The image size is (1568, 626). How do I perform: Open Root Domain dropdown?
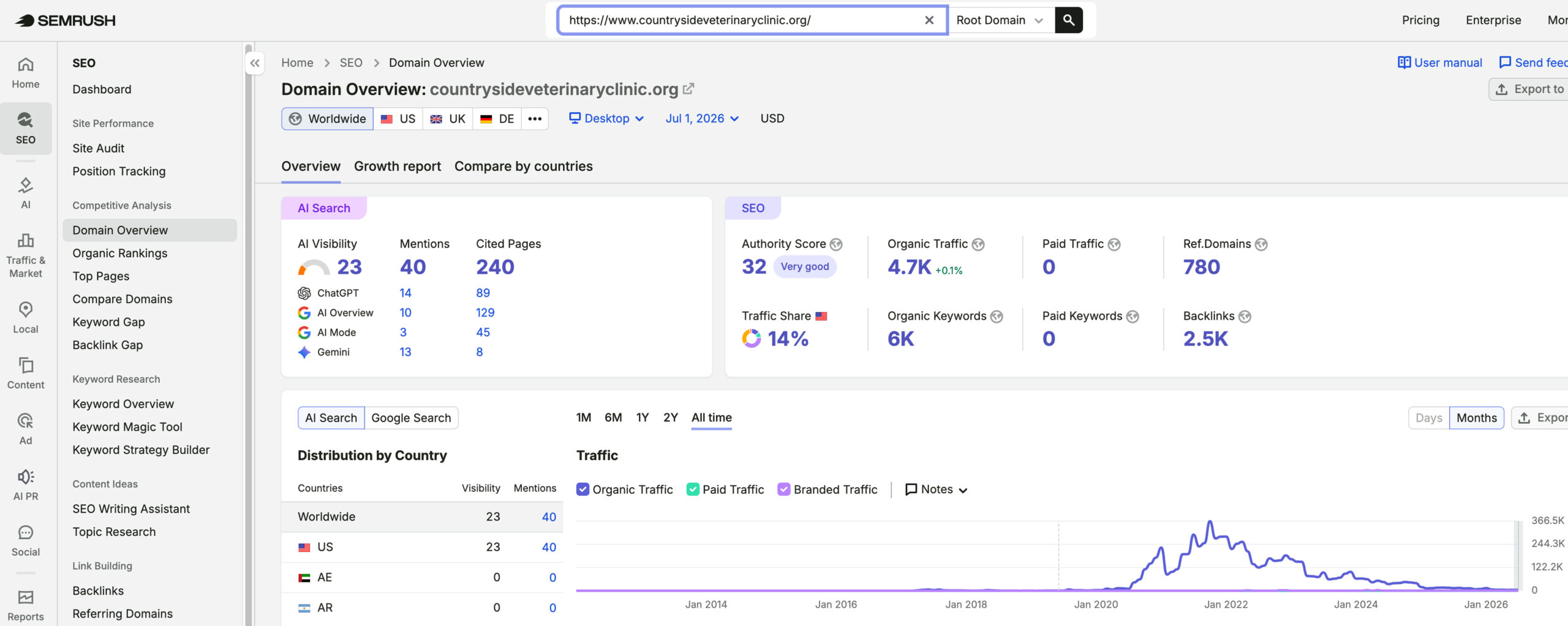click(1001, 20)
